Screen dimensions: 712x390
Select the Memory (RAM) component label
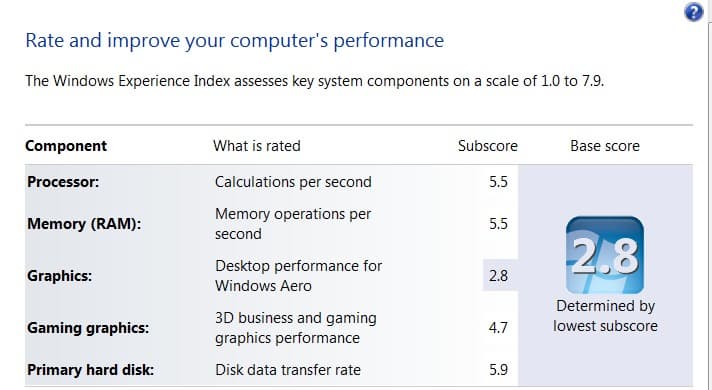(x=84, y=224)
